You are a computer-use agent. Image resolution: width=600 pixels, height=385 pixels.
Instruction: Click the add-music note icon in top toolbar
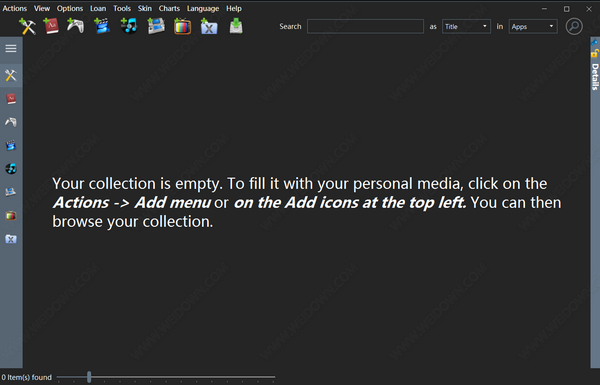(x=129, y=26)
